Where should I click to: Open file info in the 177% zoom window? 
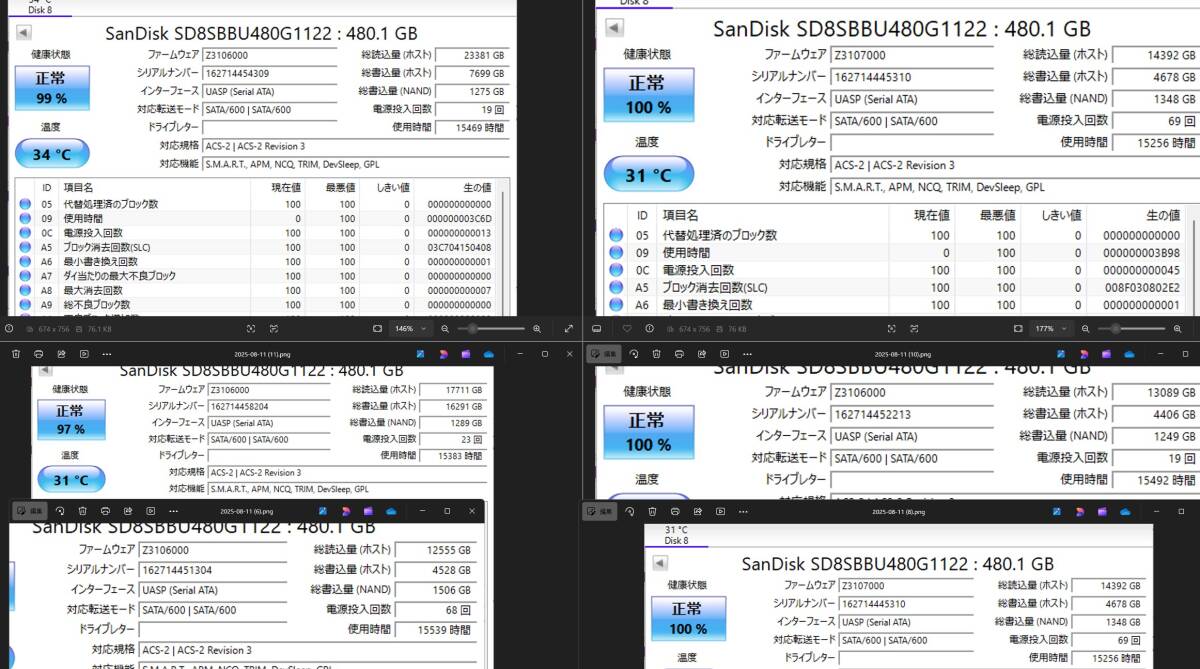coord(650,328)
